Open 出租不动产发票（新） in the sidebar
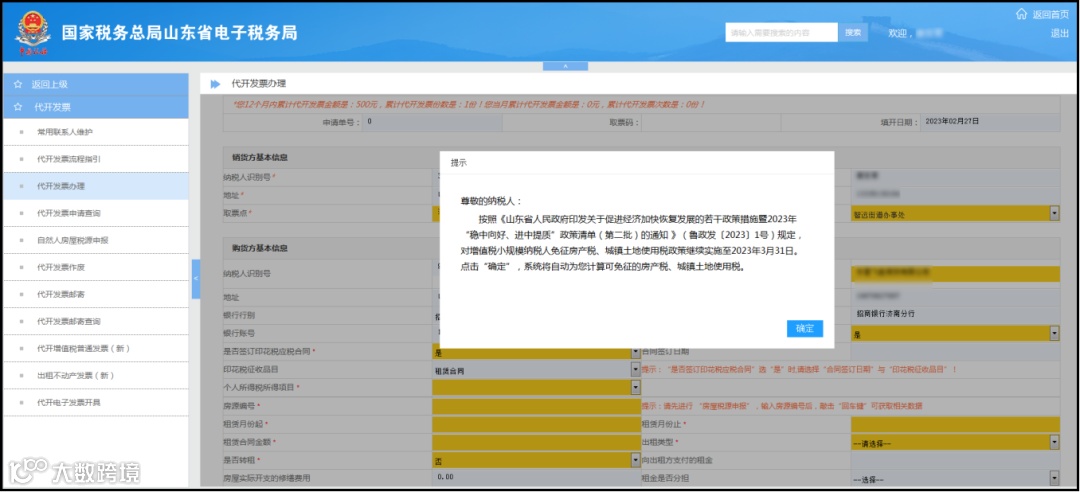 [96, 376]
